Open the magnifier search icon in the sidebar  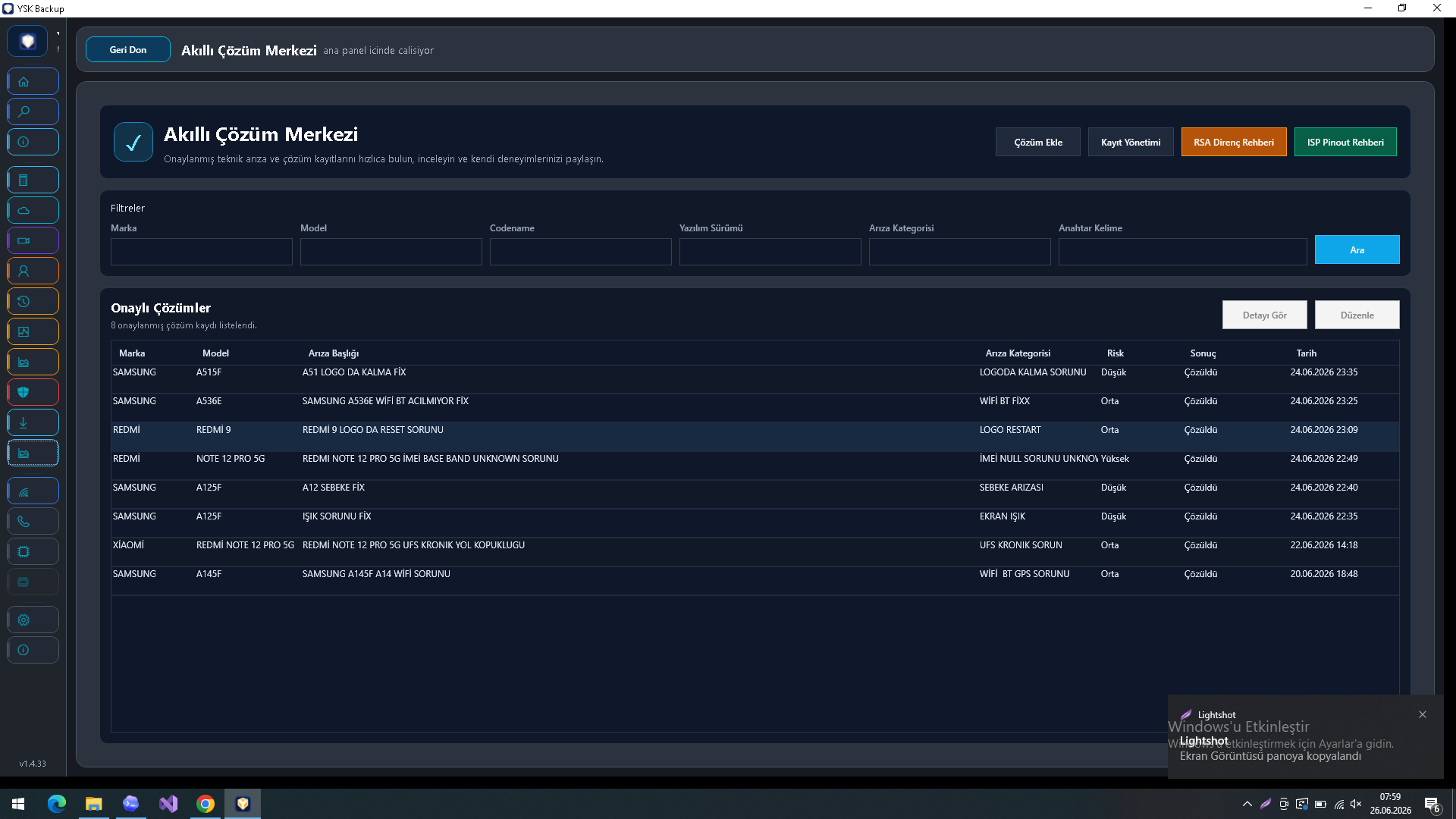(33, 111)
